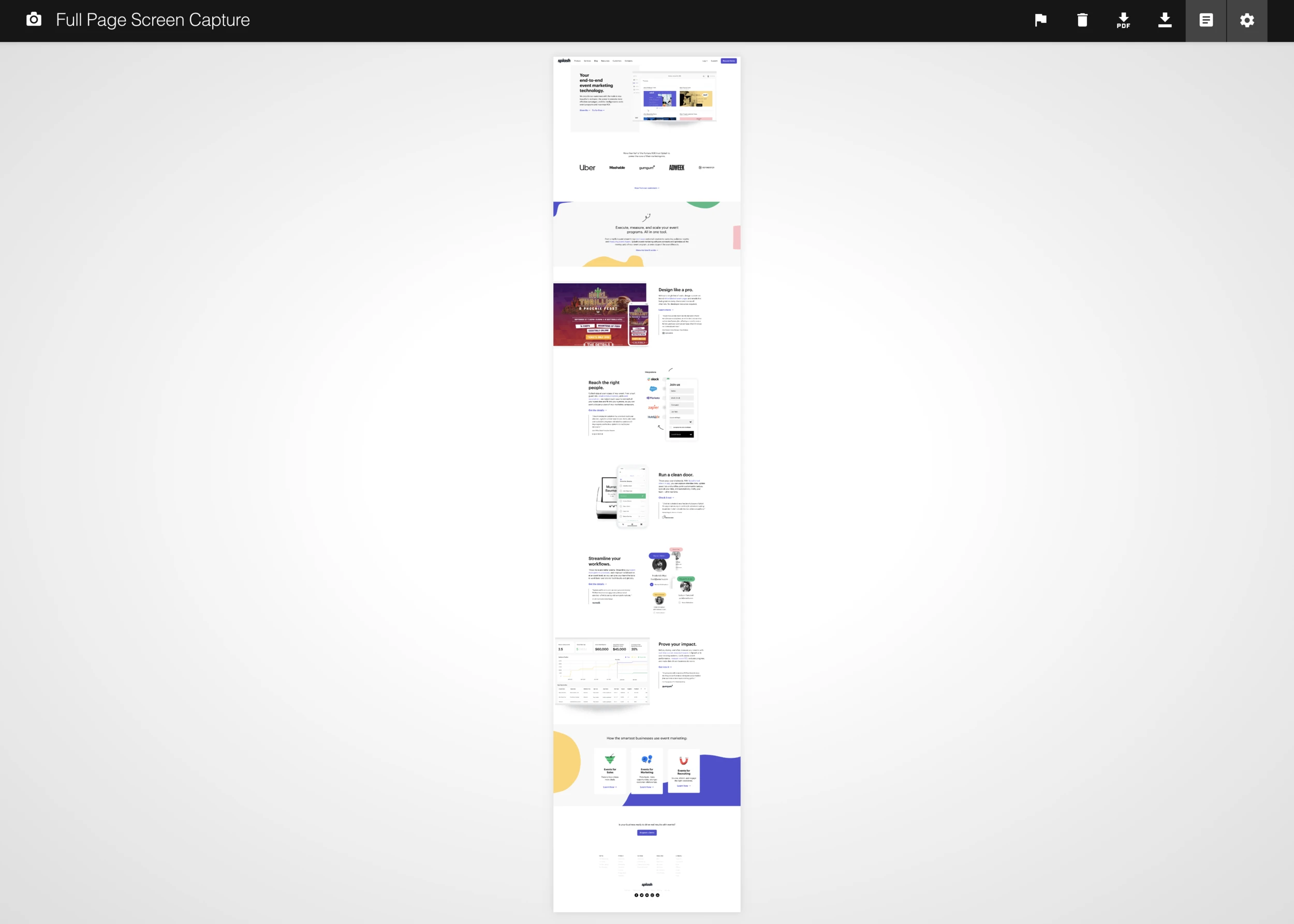1294x924 pixels.
Task: Click the Run a clean door heading
Action: [675, 475]
